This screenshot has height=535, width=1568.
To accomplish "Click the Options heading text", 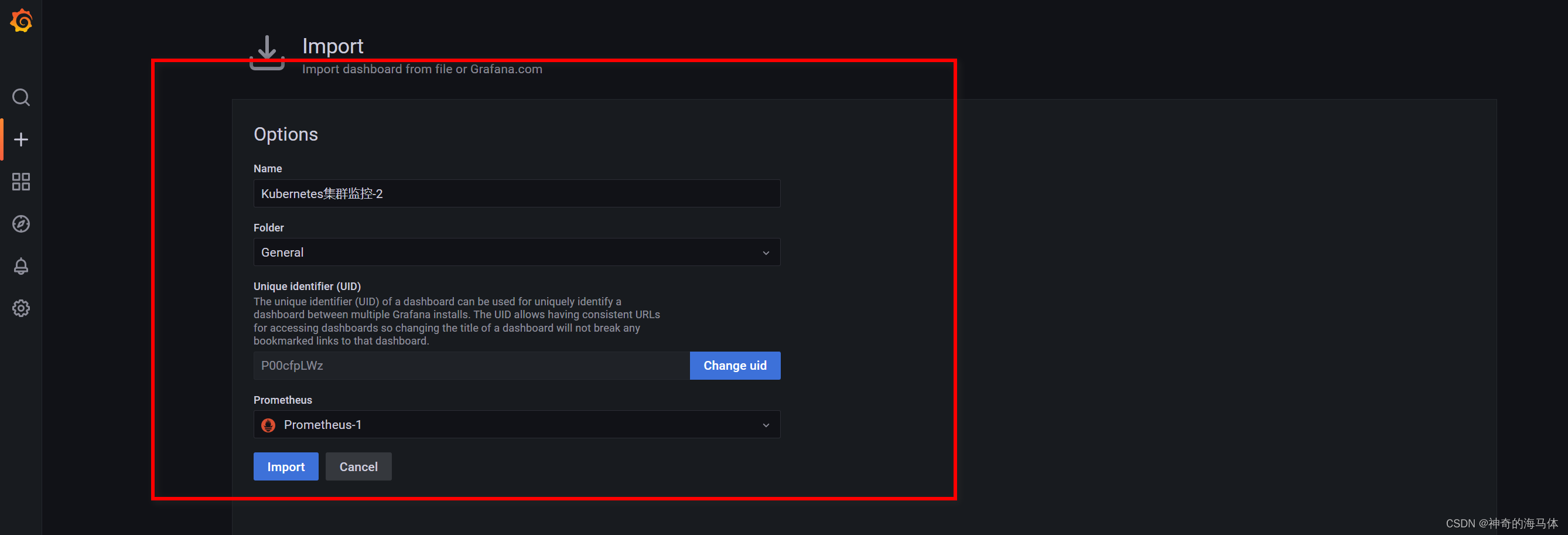I will pyautogui.click(x=285, y=135).
